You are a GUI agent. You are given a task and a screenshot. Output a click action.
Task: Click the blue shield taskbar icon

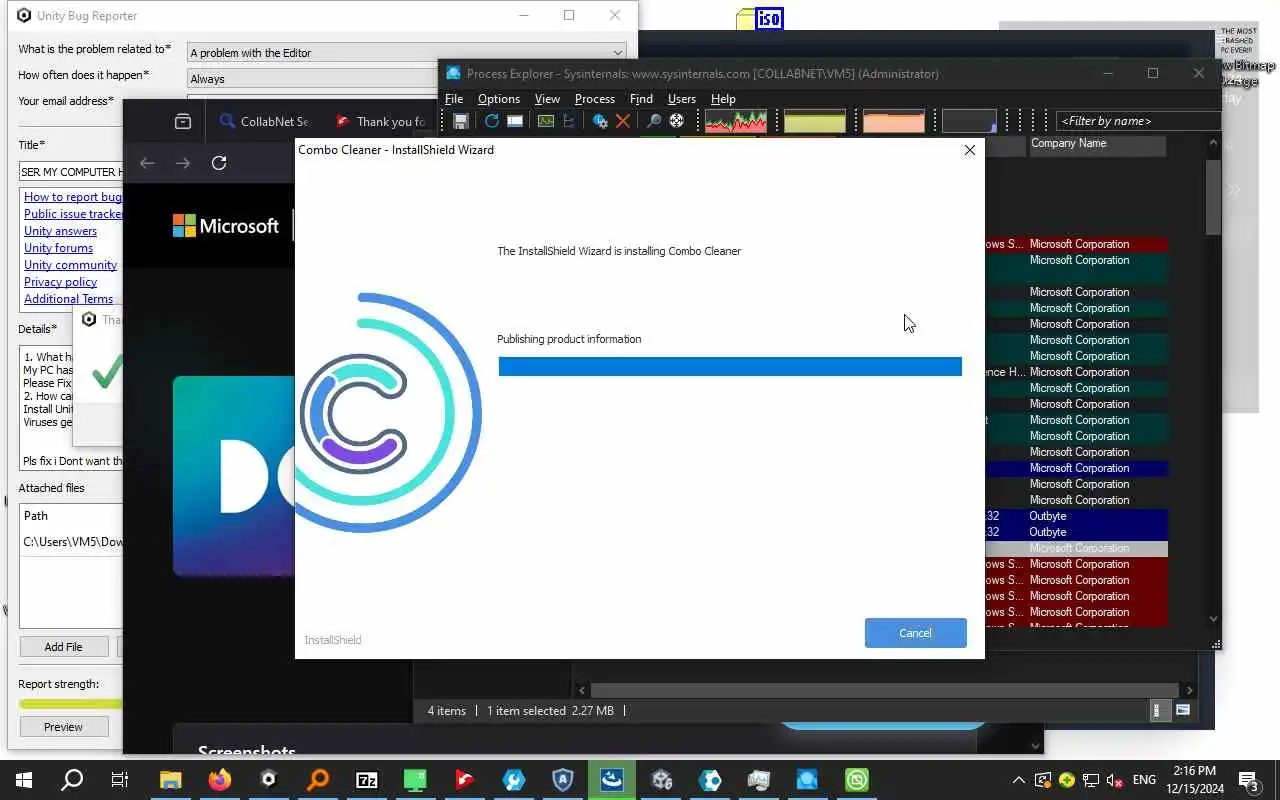pyautogui.click(x=563, y=780)
